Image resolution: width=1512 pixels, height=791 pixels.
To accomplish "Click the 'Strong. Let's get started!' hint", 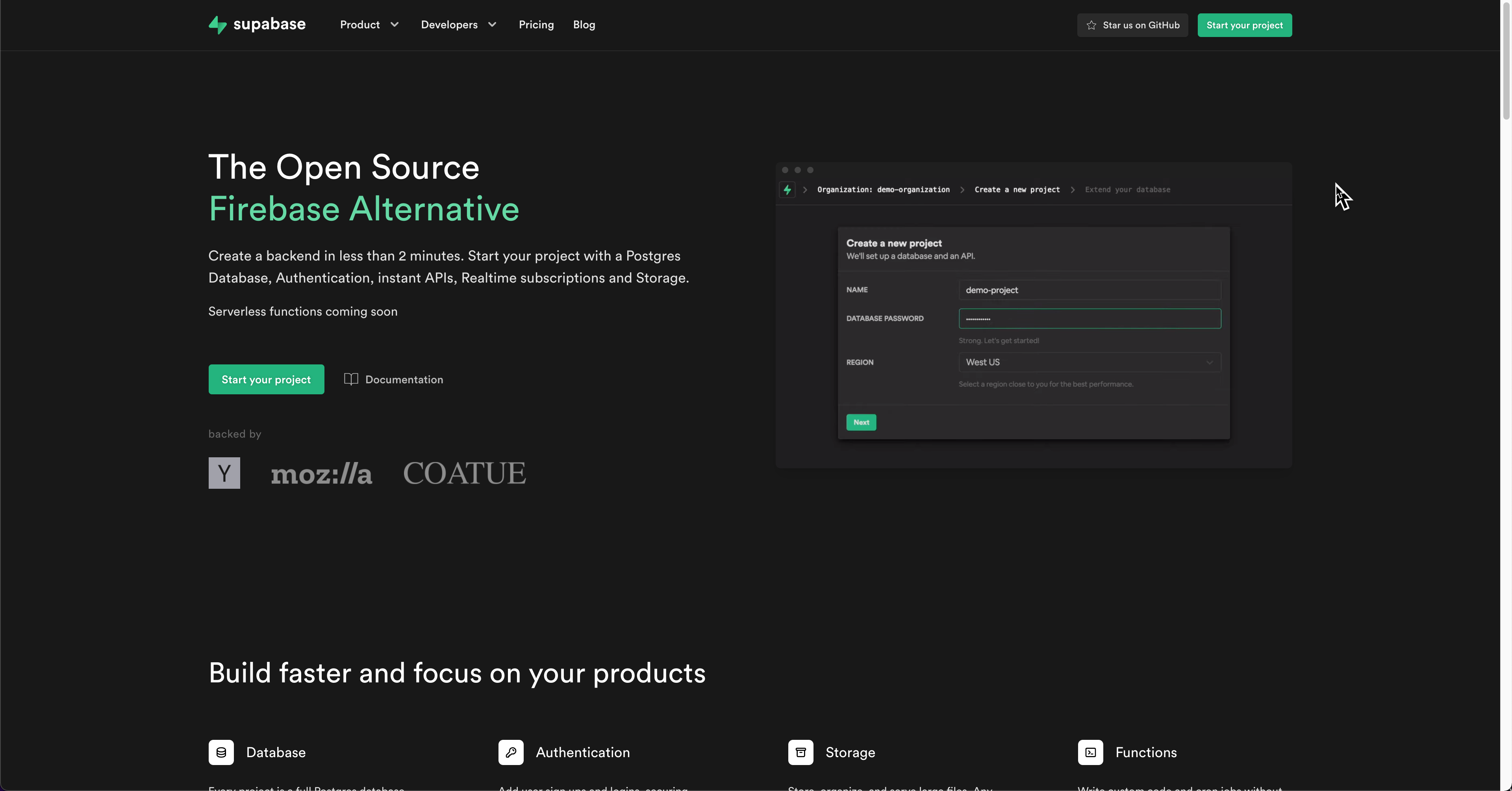I will point(999,341).
